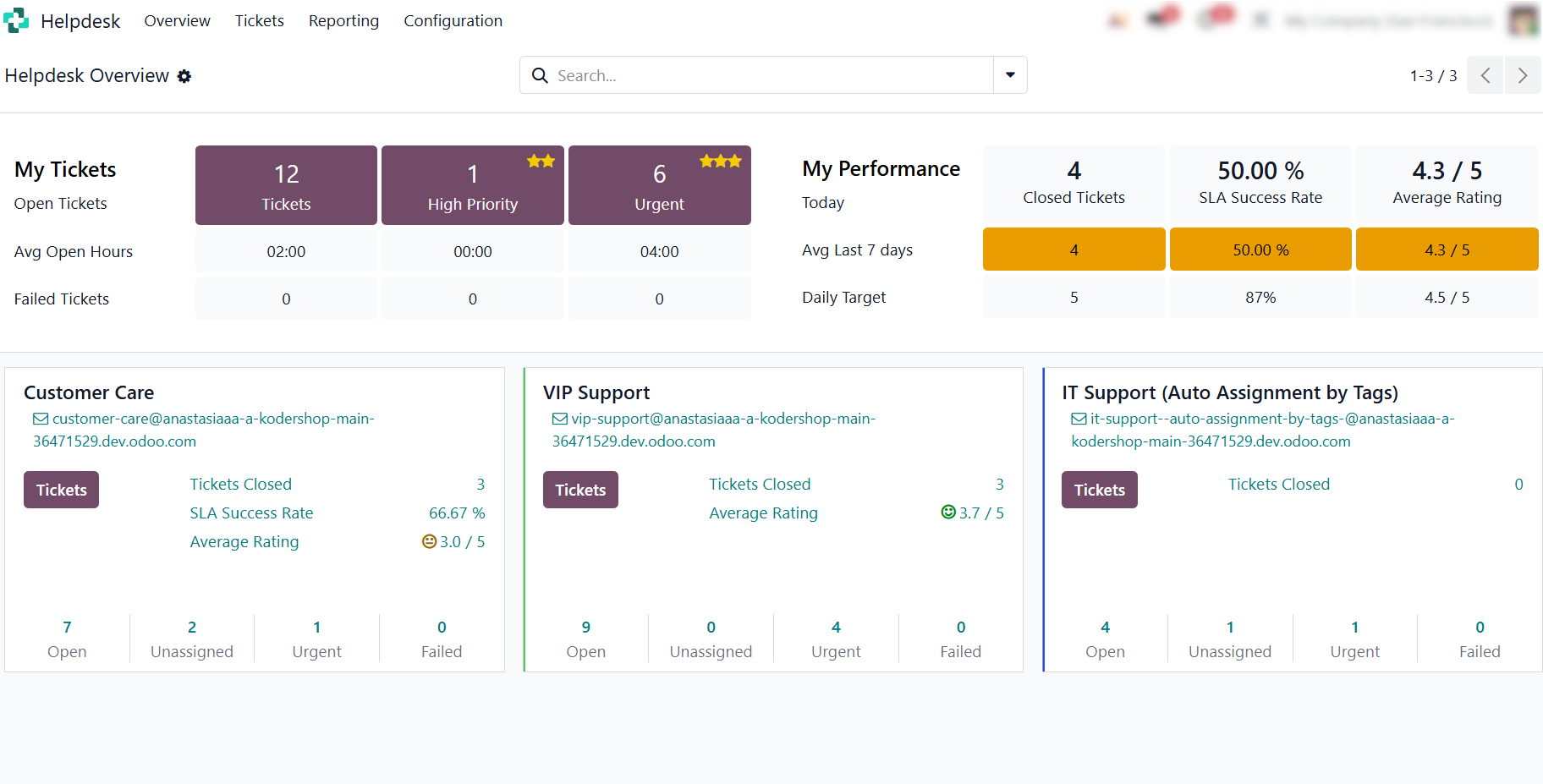Click the search magnifier icon

pos(540,75)
